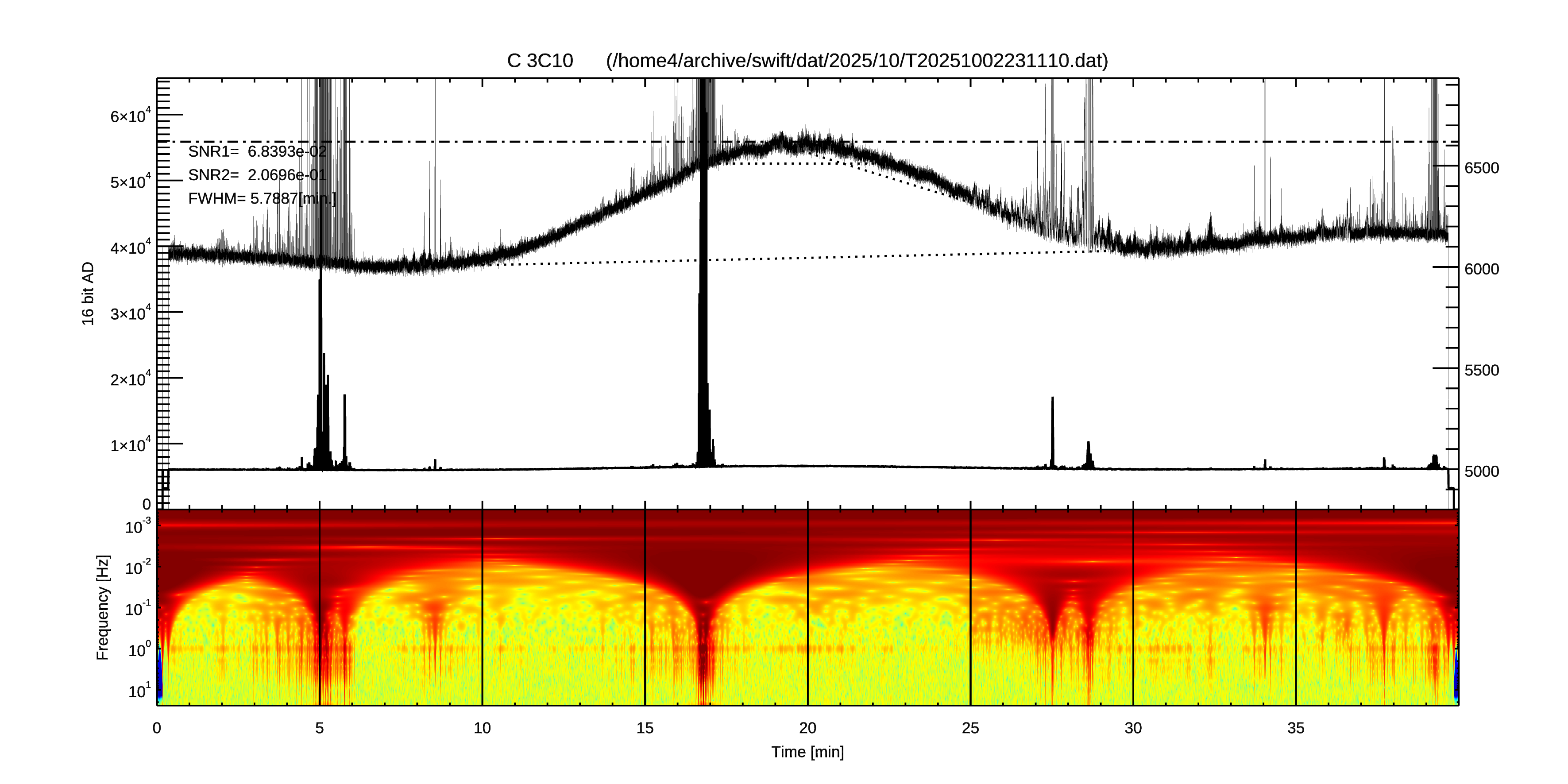Click the 'C 3C10' source name in title

click(540, 61)
